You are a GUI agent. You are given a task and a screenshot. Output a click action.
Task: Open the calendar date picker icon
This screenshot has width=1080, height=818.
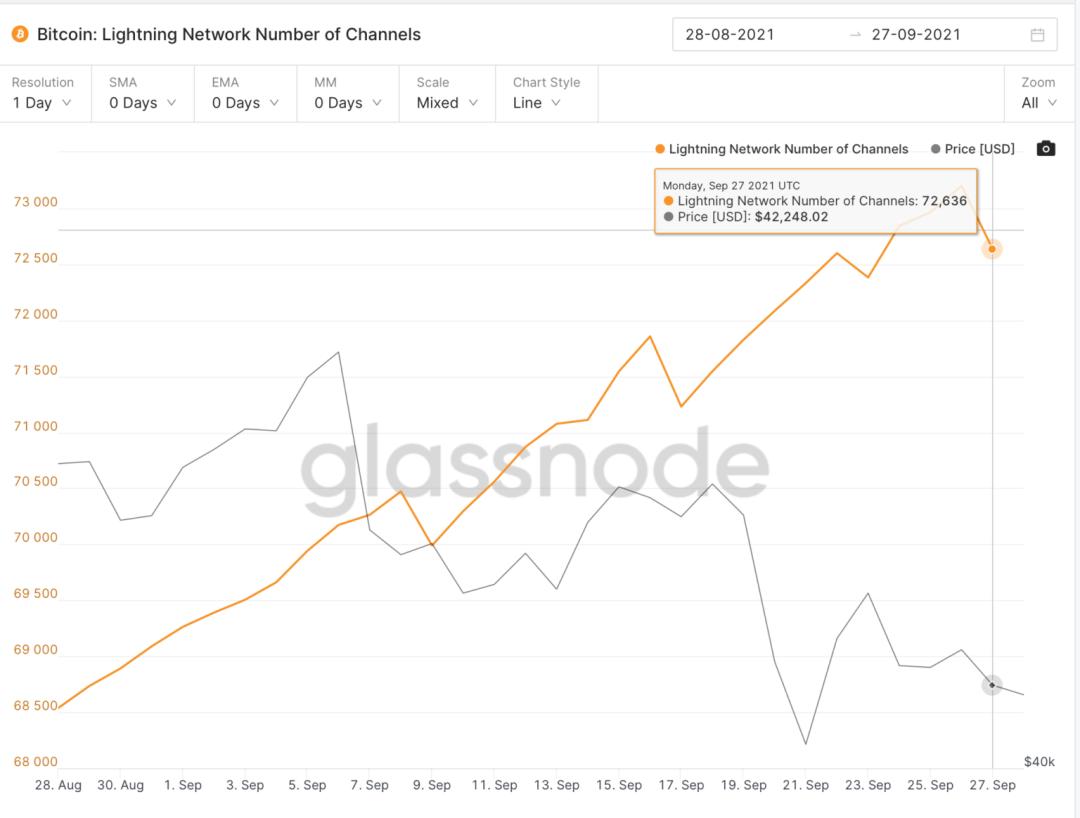[x=1037, y=35]
